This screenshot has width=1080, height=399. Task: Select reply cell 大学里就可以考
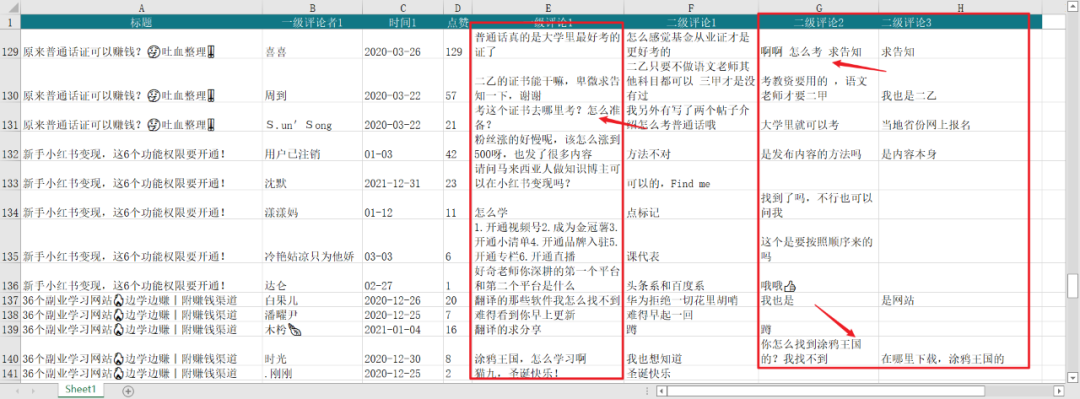pos(818,117)
